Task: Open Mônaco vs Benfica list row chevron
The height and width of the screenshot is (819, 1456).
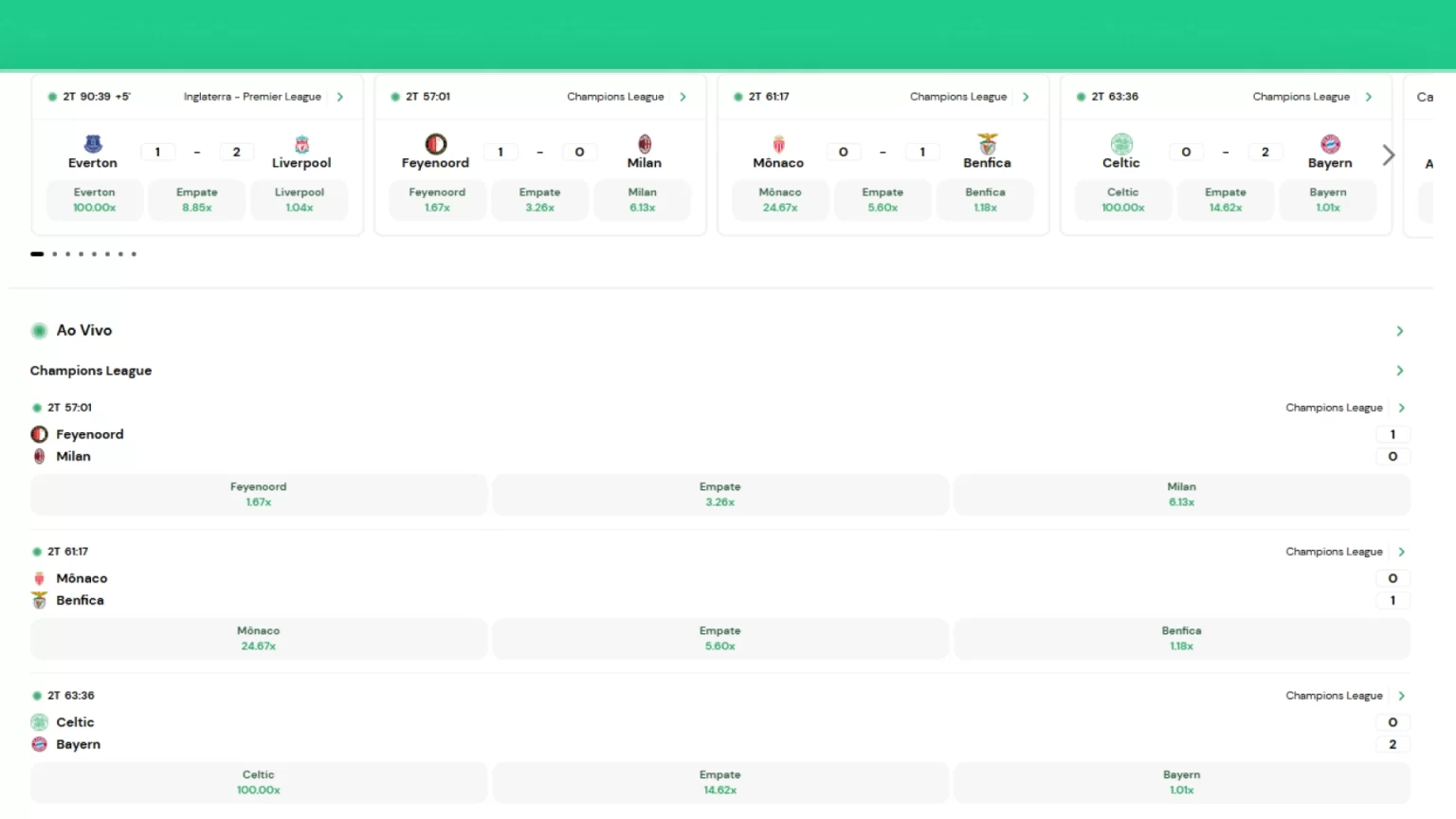Action: [x=1402, y=552]
